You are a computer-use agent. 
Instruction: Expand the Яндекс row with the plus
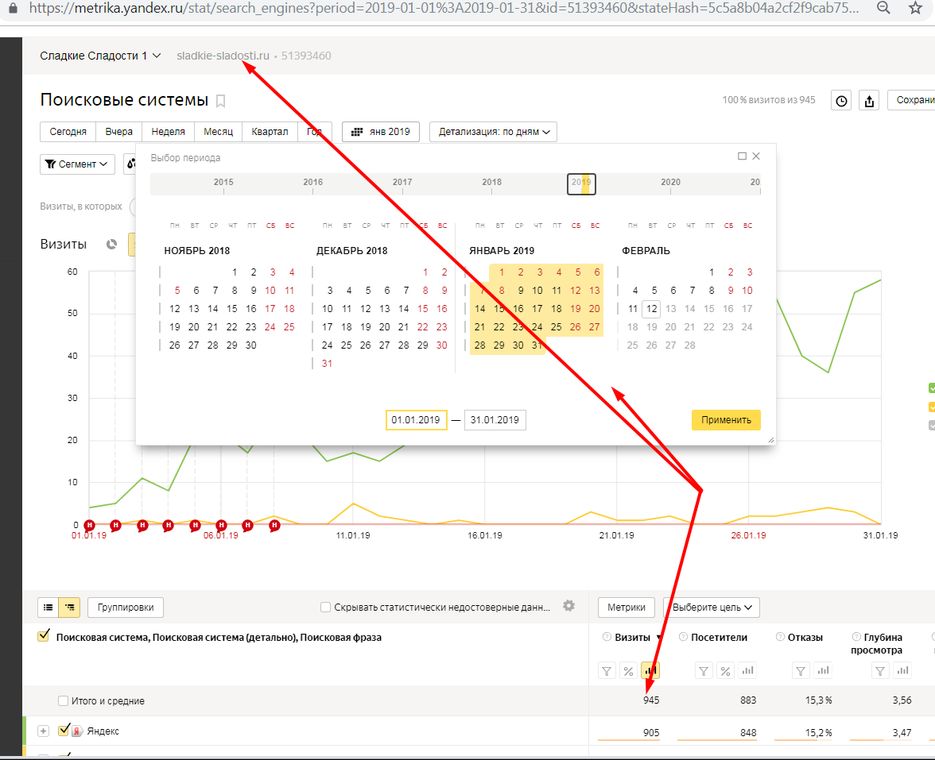pyautogui.click(x=43, y=731)
